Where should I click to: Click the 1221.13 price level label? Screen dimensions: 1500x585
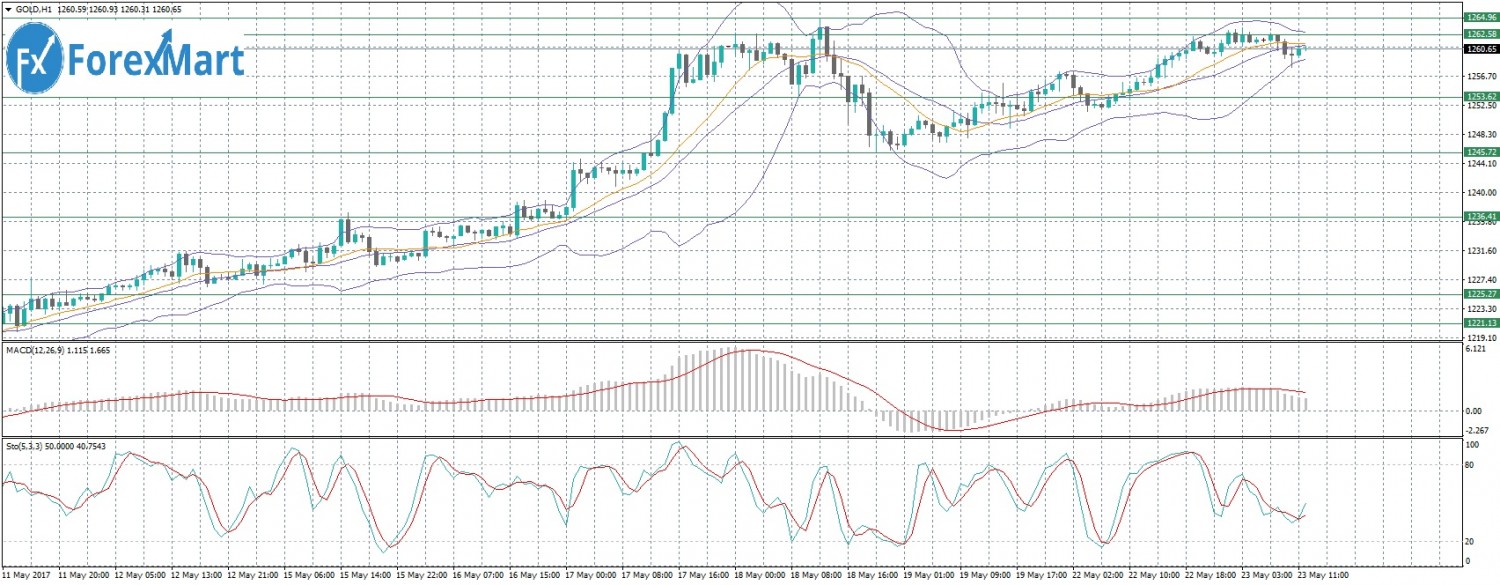pyautogui.click(x=1480, y=323)
